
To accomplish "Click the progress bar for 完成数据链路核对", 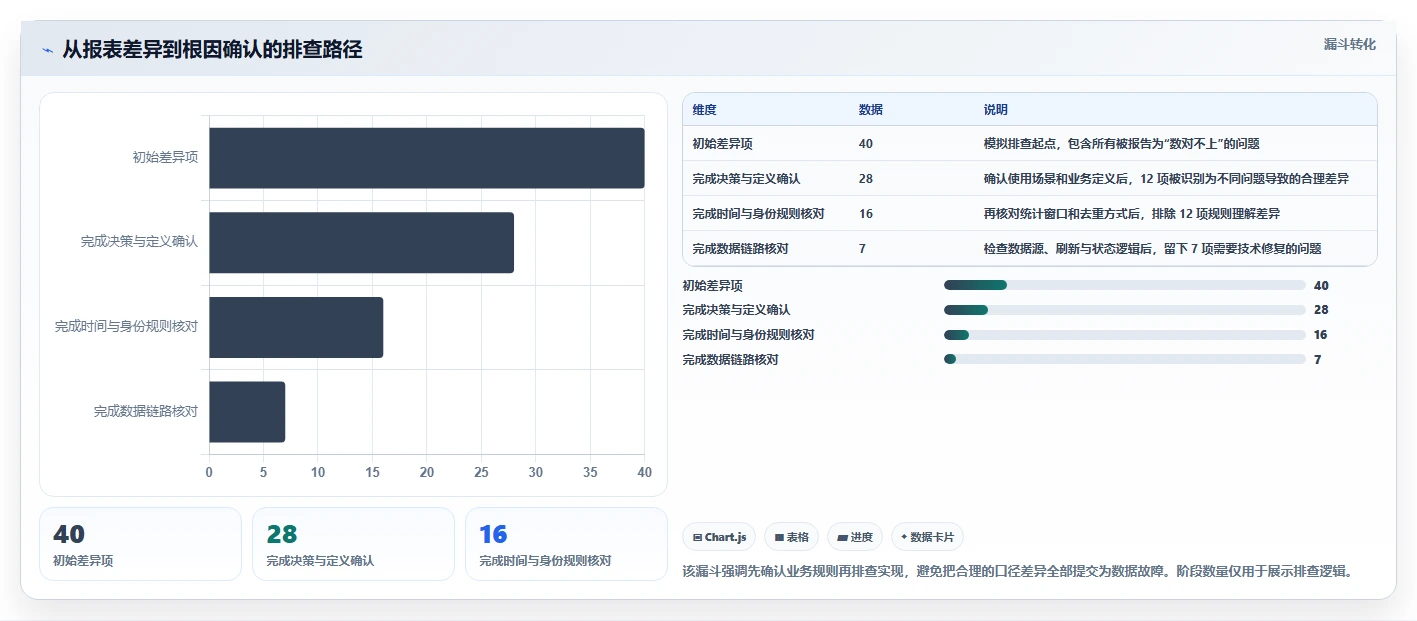I will 1124,359.
